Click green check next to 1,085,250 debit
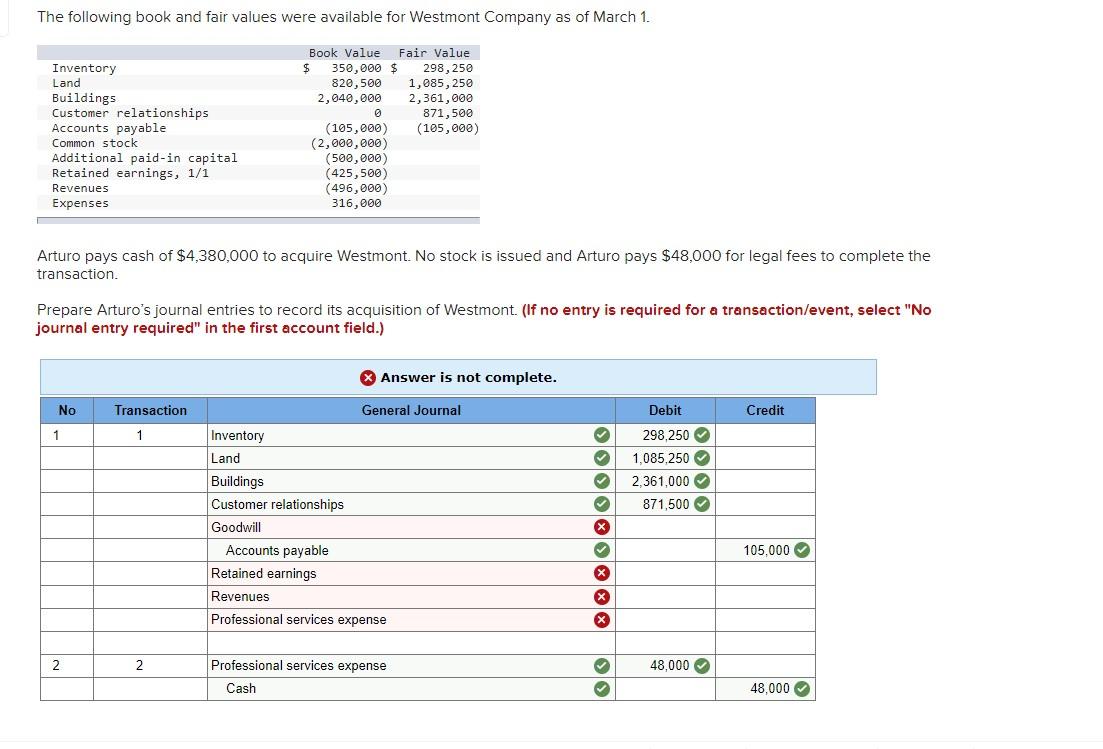The image size is (1103, 749). tap(702, 459)
